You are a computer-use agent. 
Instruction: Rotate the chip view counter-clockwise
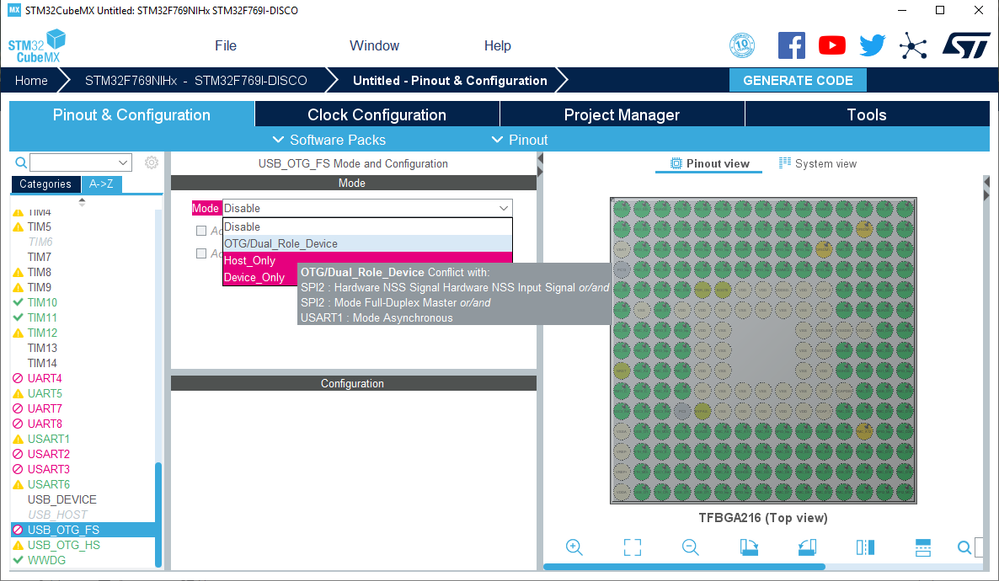tap(807, 547)
